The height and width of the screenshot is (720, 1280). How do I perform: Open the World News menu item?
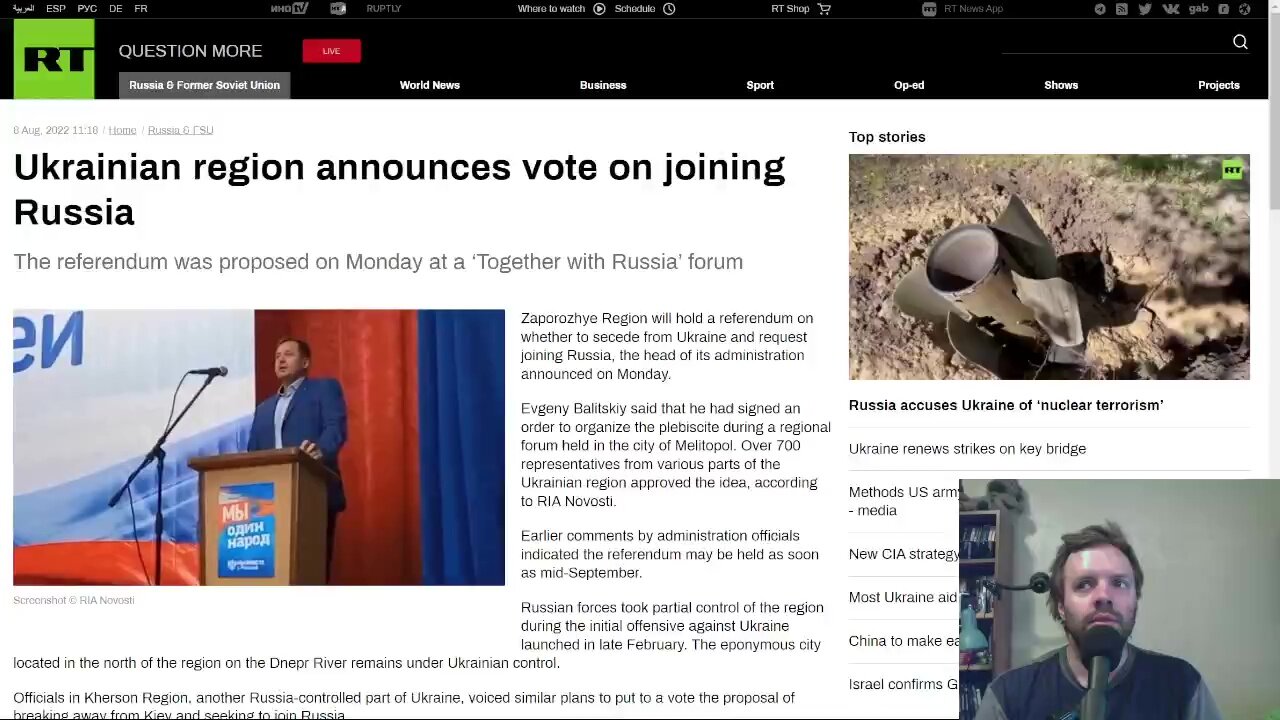430,85
